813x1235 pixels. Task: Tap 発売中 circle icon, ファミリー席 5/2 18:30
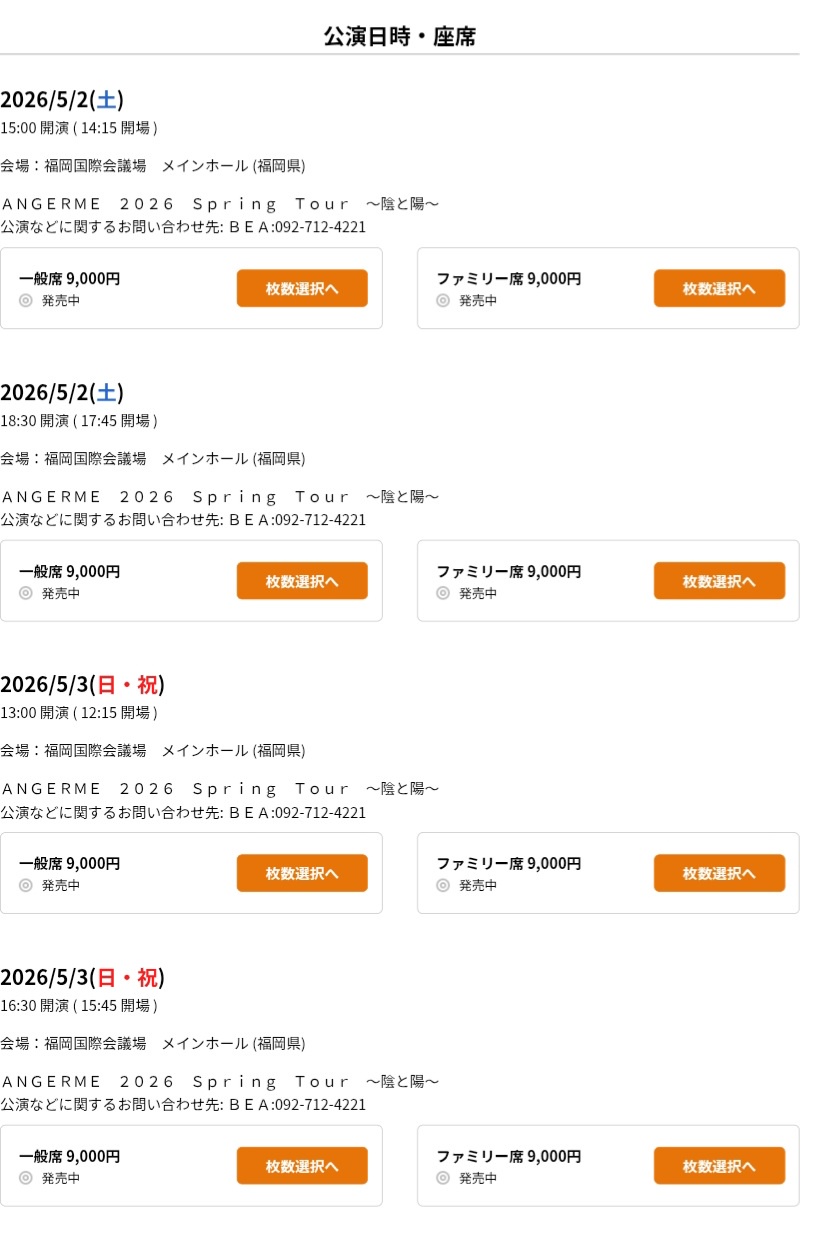[x=443, y=593]
